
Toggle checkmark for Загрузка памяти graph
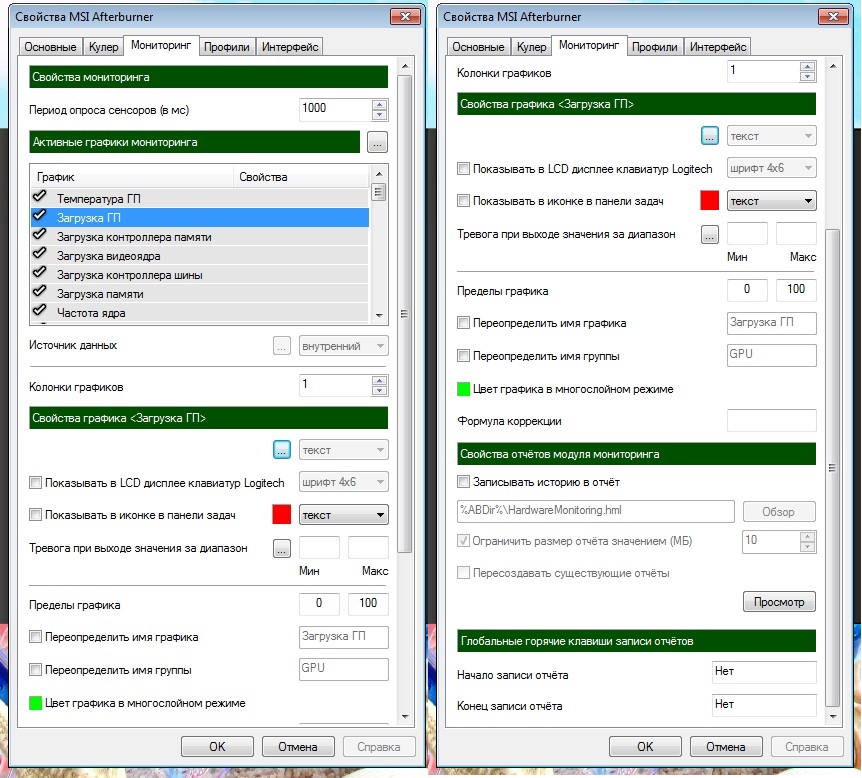[40, 291]
